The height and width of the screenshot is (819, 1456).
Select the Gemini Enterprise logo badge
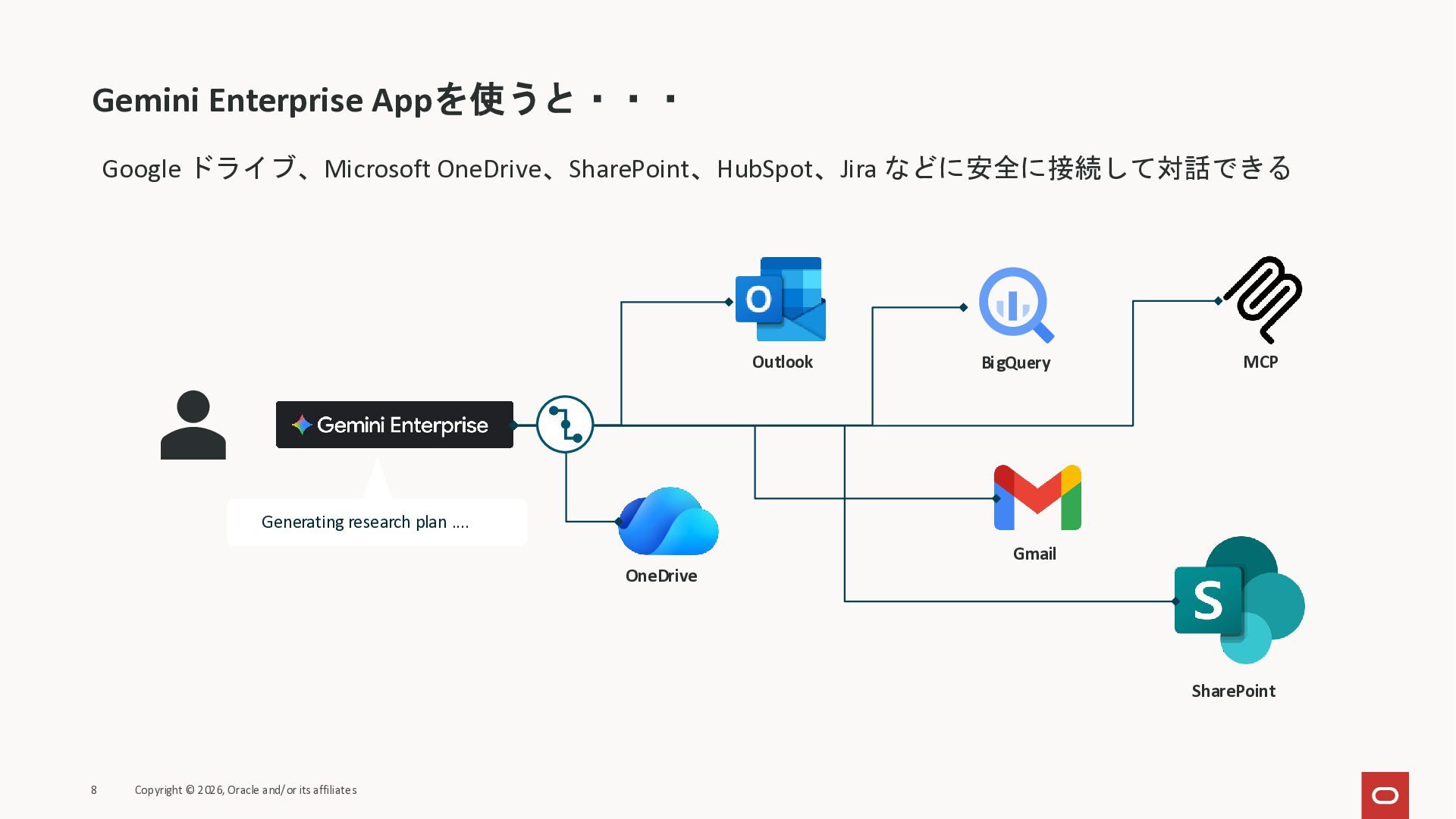coord(394,425)
